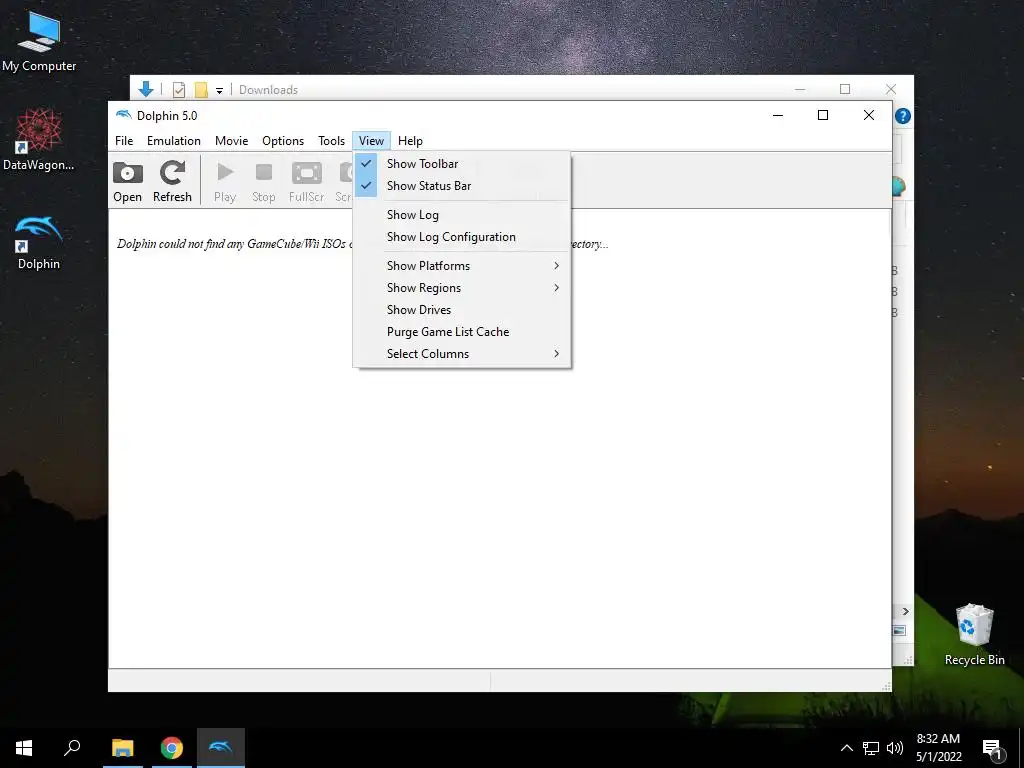Toggle Show Drives in View menu

(x=462, y=310)
